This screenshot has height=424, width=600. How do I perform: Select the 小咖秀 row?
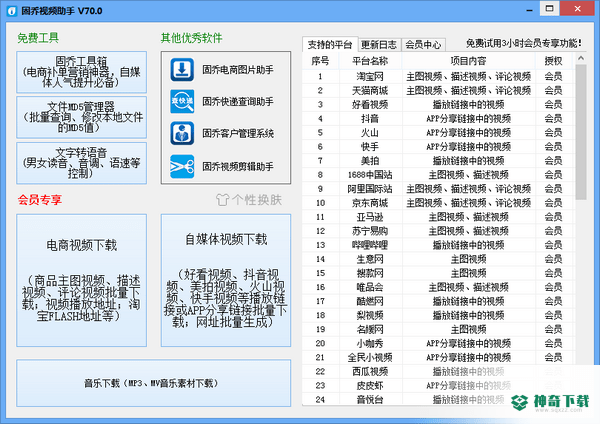(x=439, y=343)
